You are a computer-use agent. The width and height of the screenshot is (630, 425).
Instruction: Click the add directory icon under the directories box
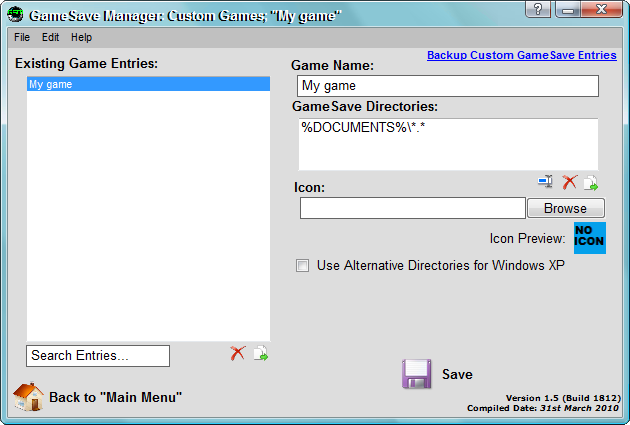coord(590,183)
